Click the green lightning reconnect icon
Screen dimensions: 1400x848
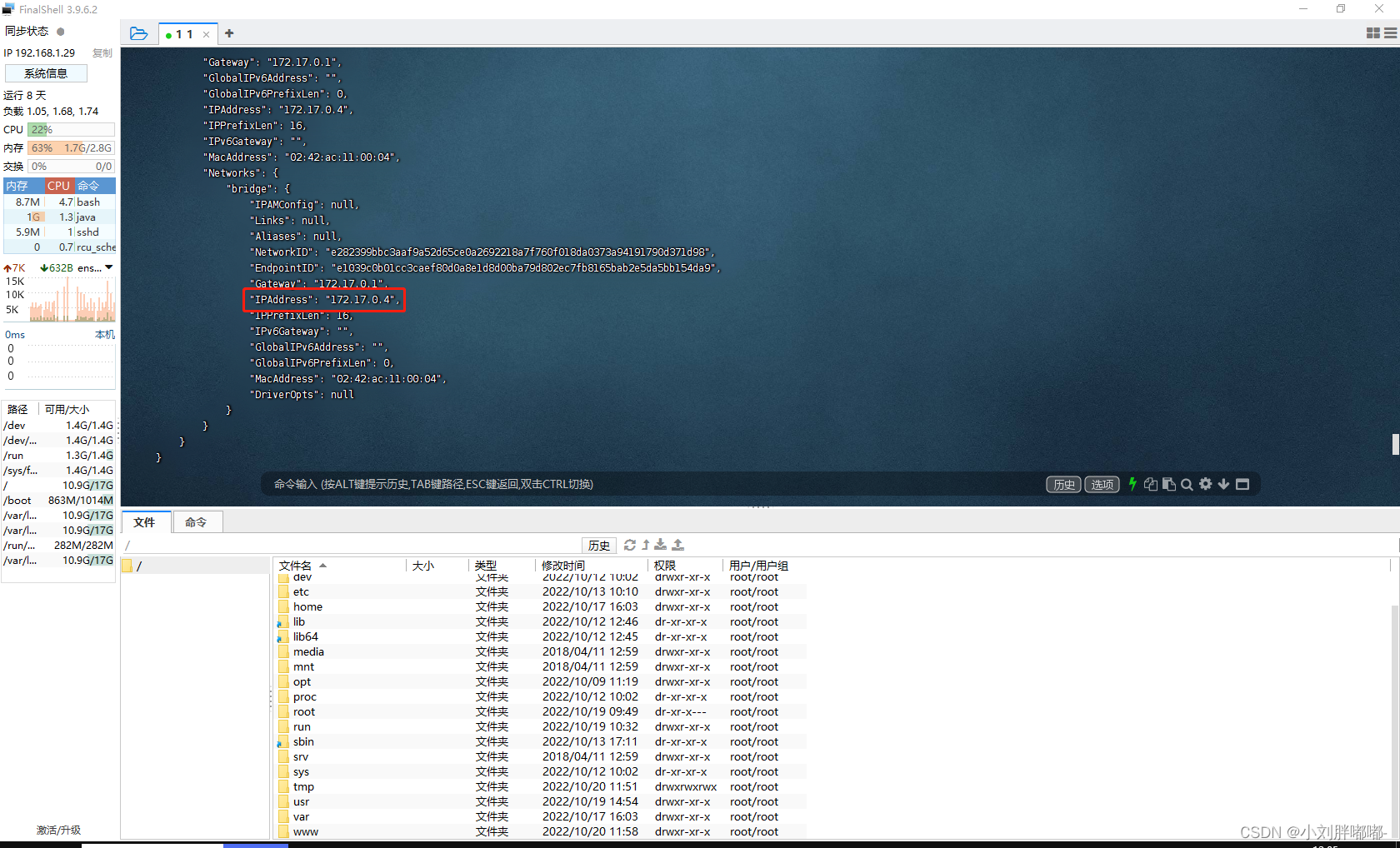(x=1132, y=484)
